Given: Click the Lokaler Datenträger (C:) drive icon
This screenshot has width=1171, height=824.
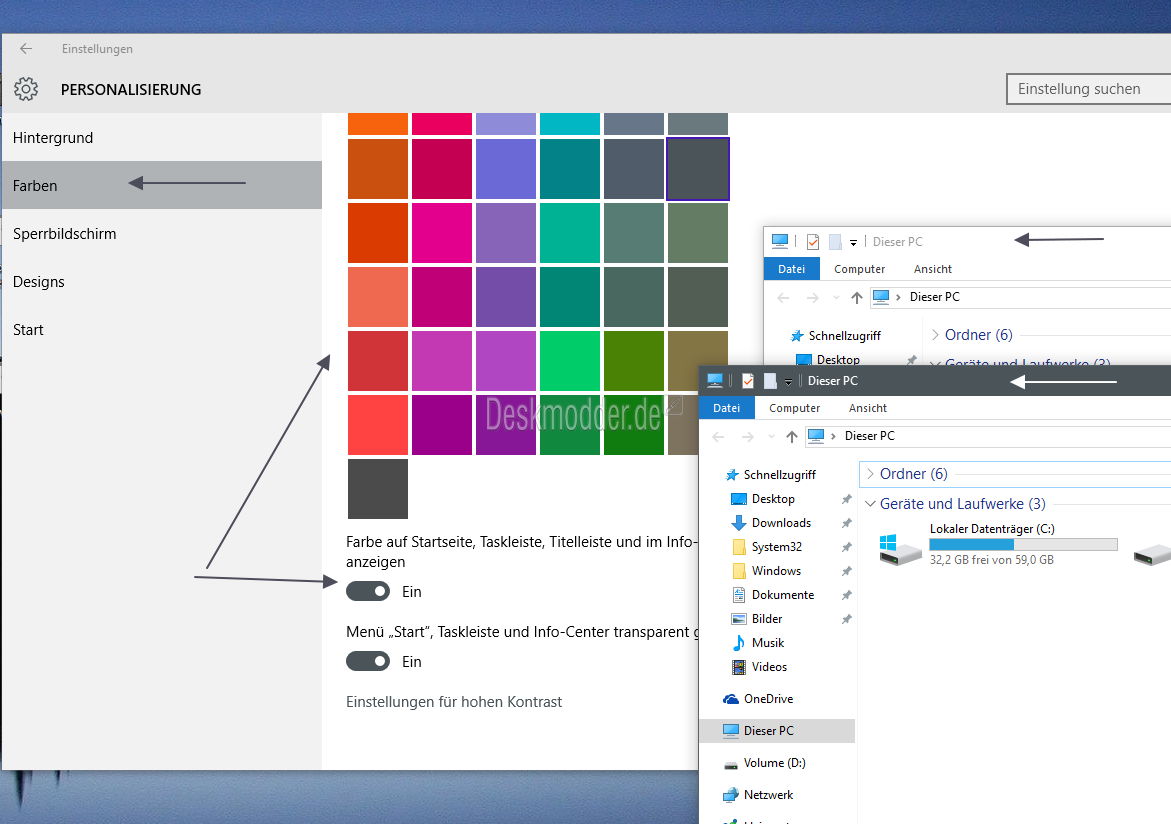Looking at the screenshot, I should click(x=900, y=550).
